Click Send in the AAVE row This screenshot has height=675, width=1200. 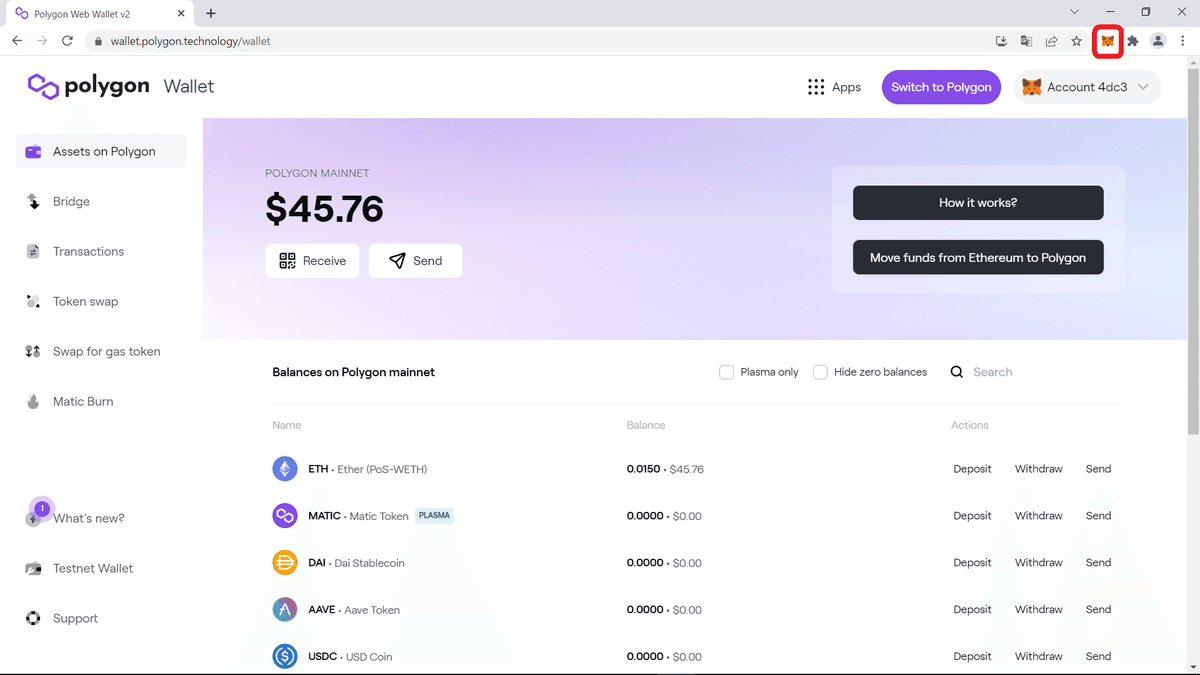click(1098, 609)
